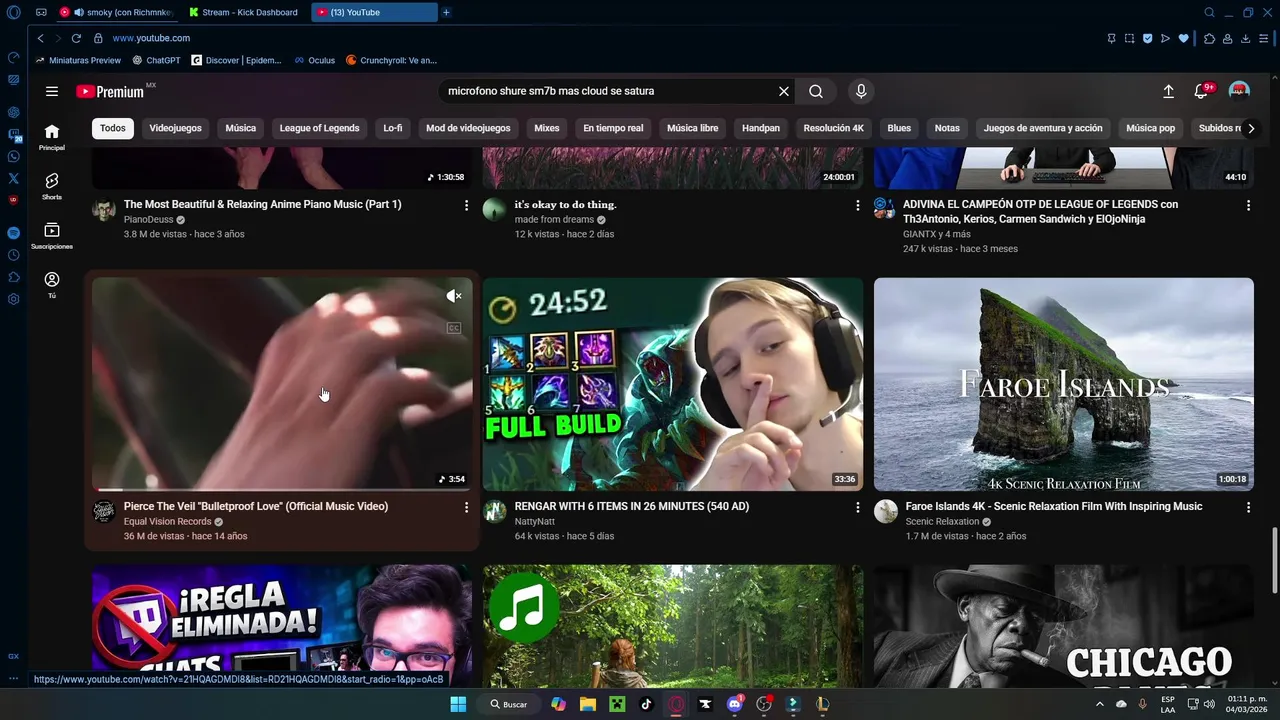The height and width of the screenshot is (720, 1280).
Task: Click the YouTube Premium logo
Action: 110,91
